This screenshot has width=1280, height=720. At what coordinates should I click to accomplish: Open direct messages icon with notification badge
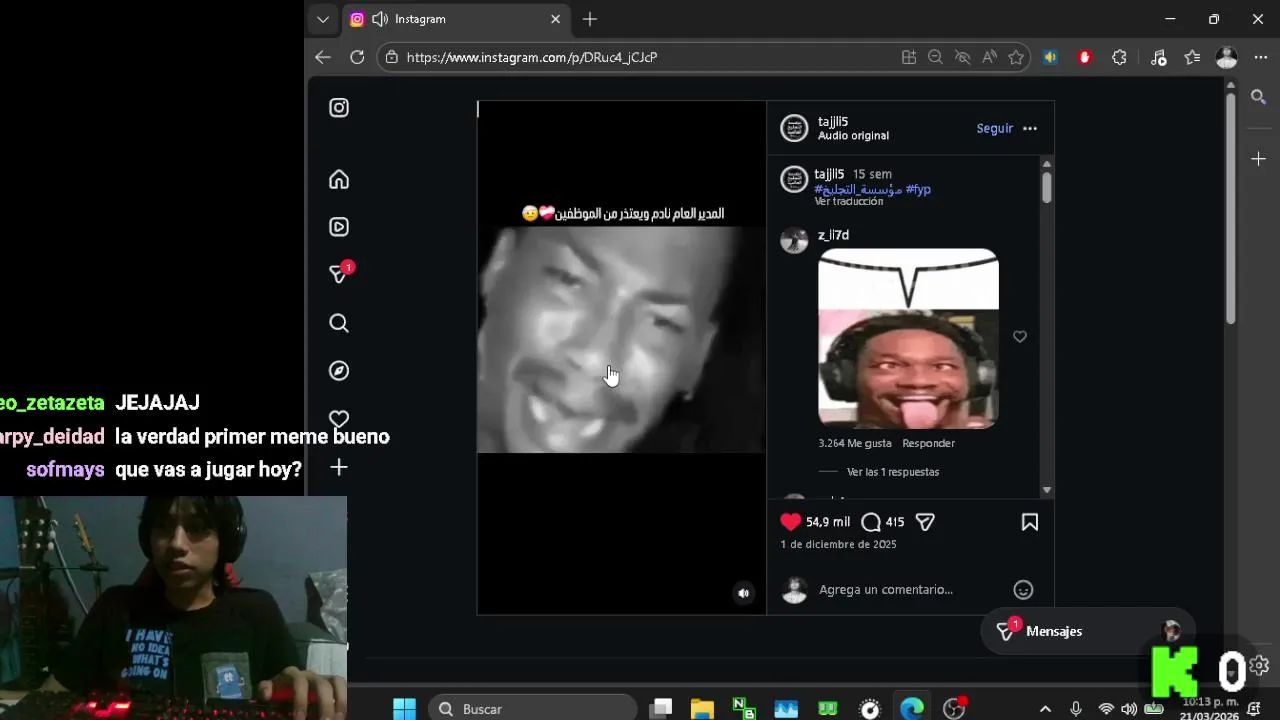[x=341, y=272]
